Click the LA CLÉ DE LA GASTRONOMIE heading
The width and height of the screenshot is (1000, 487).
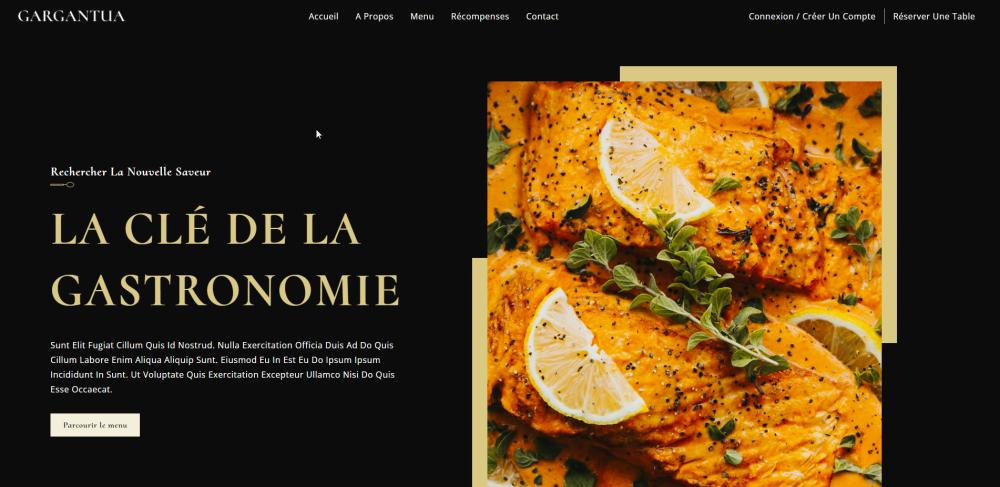(x=225, y=259)
